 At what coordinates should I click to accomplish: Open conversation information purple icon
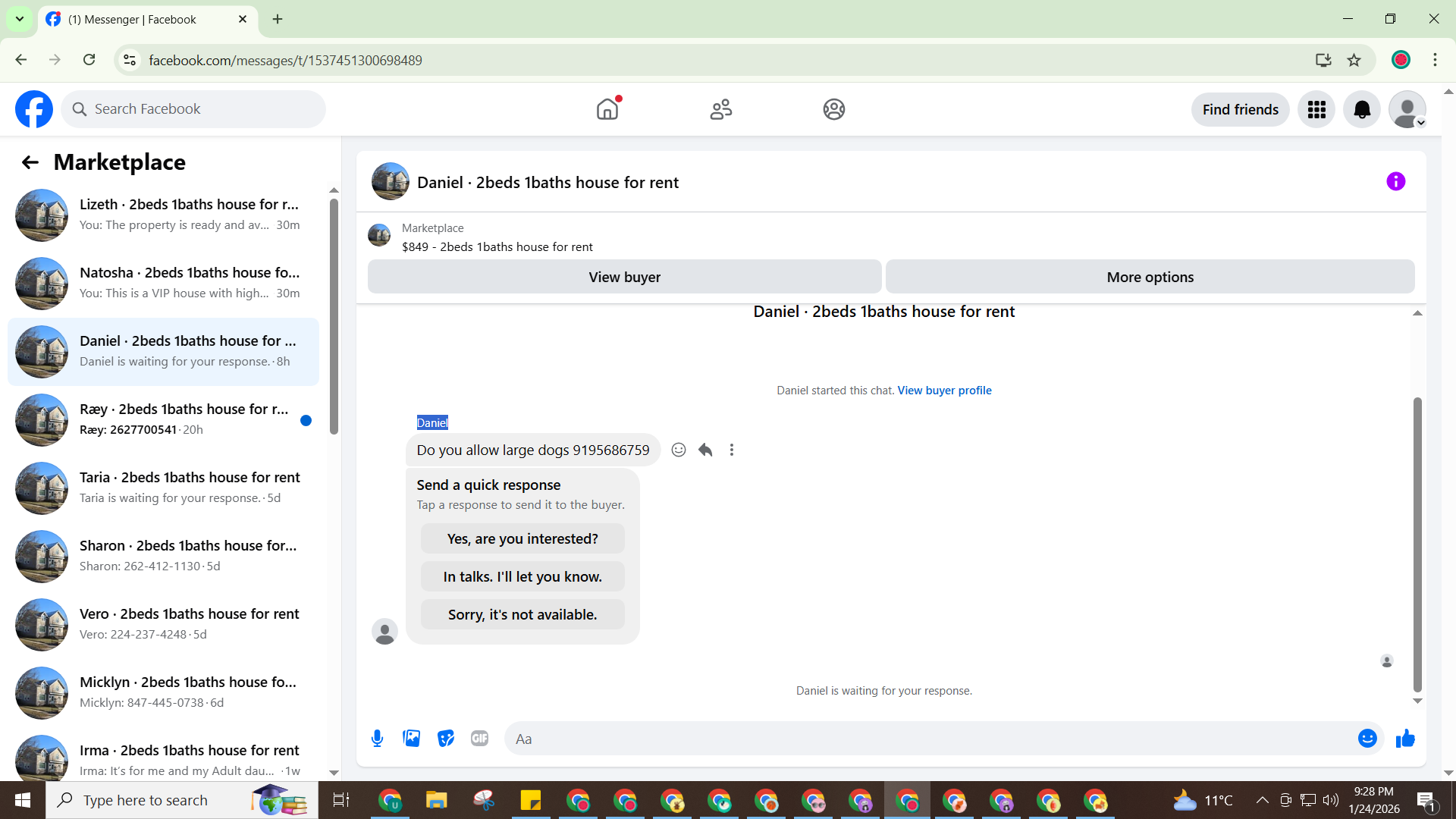(1395, 181)
